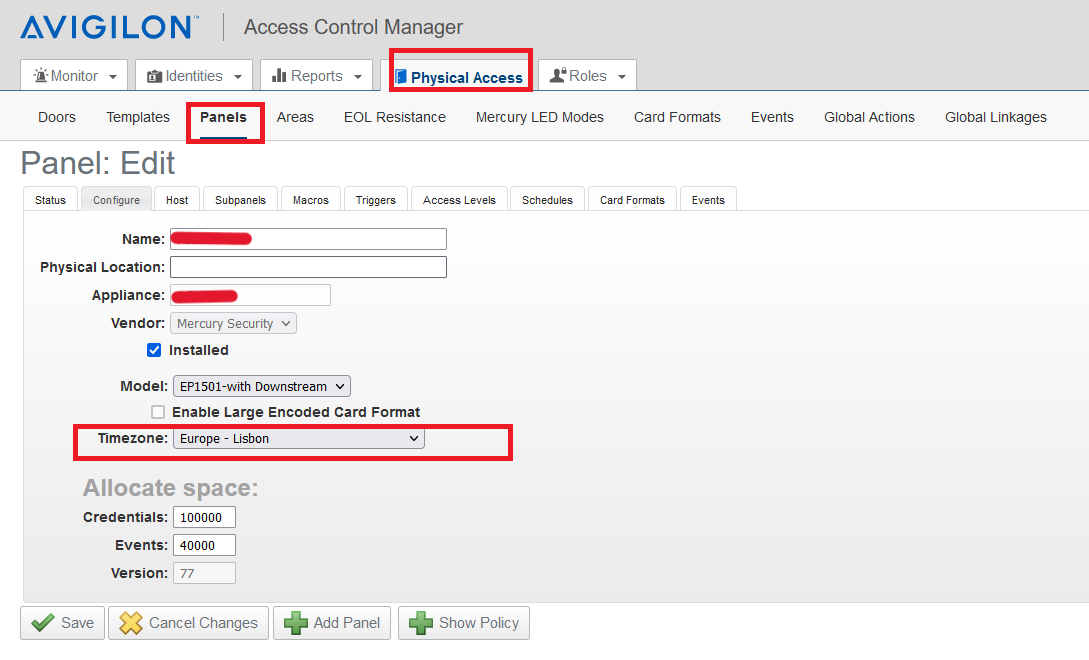The height and width of the screenshot is (660, 1089).
Task: Uncheck the Installed checkbox
Action: [x=154, y=350]
